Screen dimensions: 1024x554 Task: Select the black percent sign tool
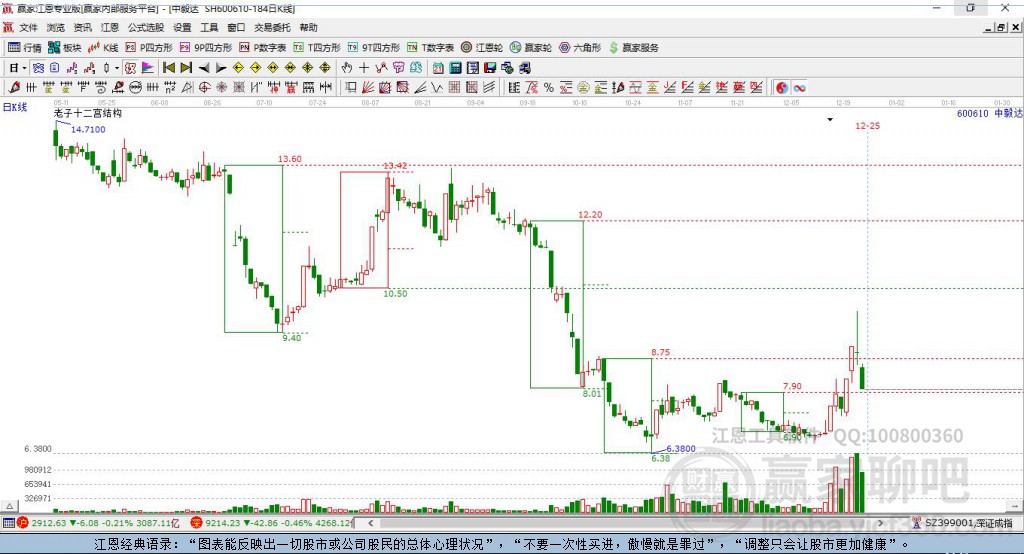tap(549, 88)
